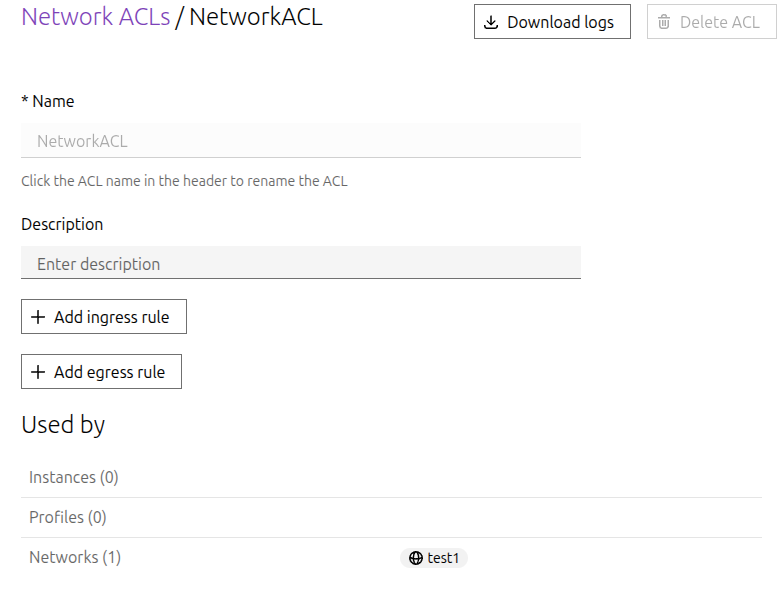781x592 pixels.
Task: Click the download arrow icon
Action: (491, 22)
